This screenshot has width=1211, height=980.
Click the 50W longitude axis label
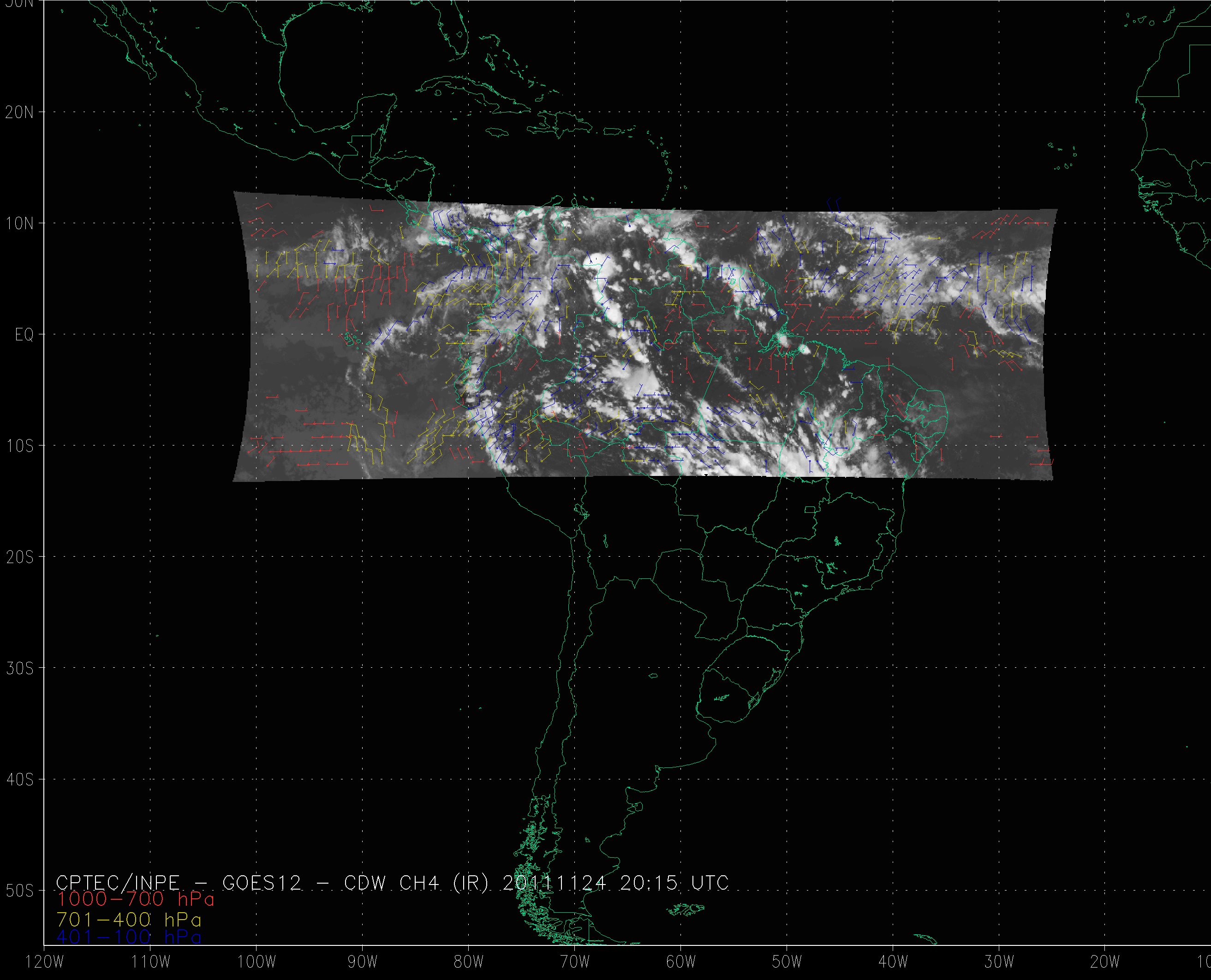787,962
